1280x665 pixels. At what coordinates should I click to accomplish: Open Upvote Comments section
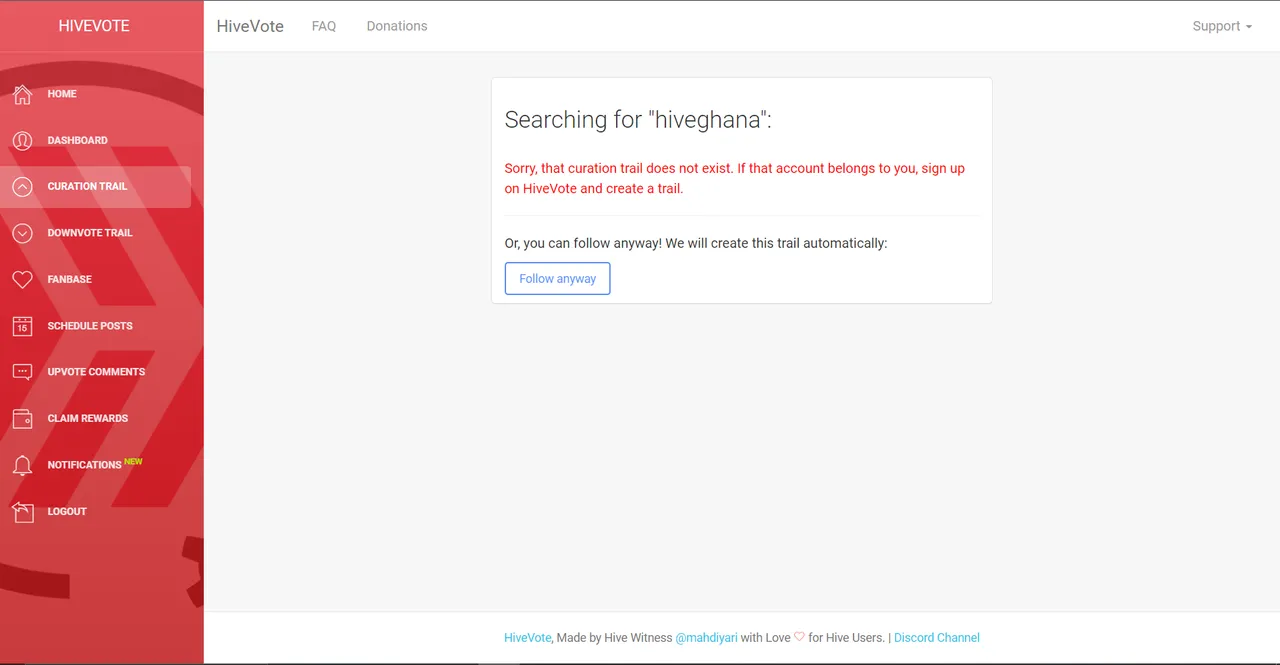coord(96,372)
